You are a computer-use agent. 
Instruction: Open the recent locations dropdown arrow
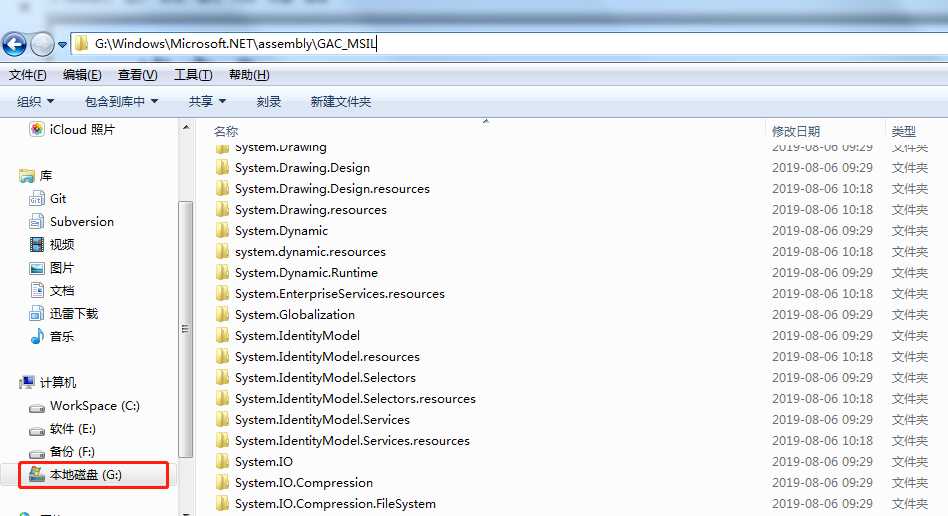tap(62, 45)
